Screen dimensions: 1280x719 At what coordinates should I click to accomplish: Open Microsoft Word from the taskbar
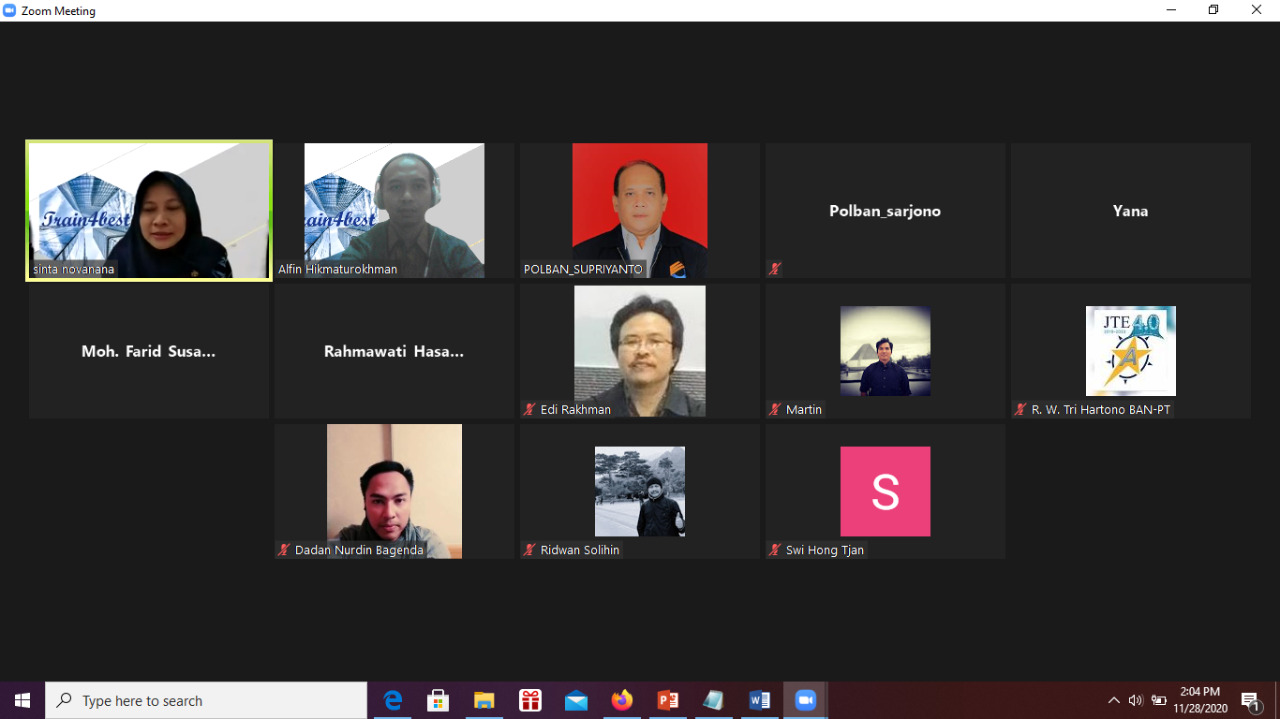tap(759, 700)
